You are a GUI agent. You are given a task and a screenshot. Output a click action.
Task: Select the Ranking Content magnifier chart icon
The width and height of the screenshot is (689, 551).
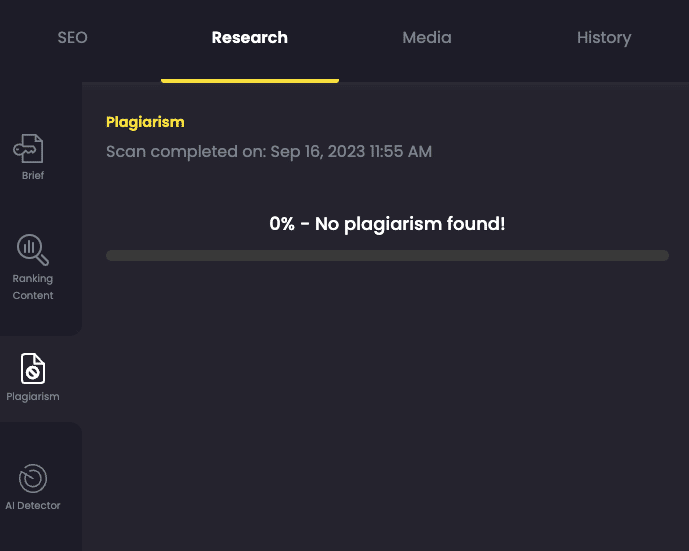click(x=33, y=250)
